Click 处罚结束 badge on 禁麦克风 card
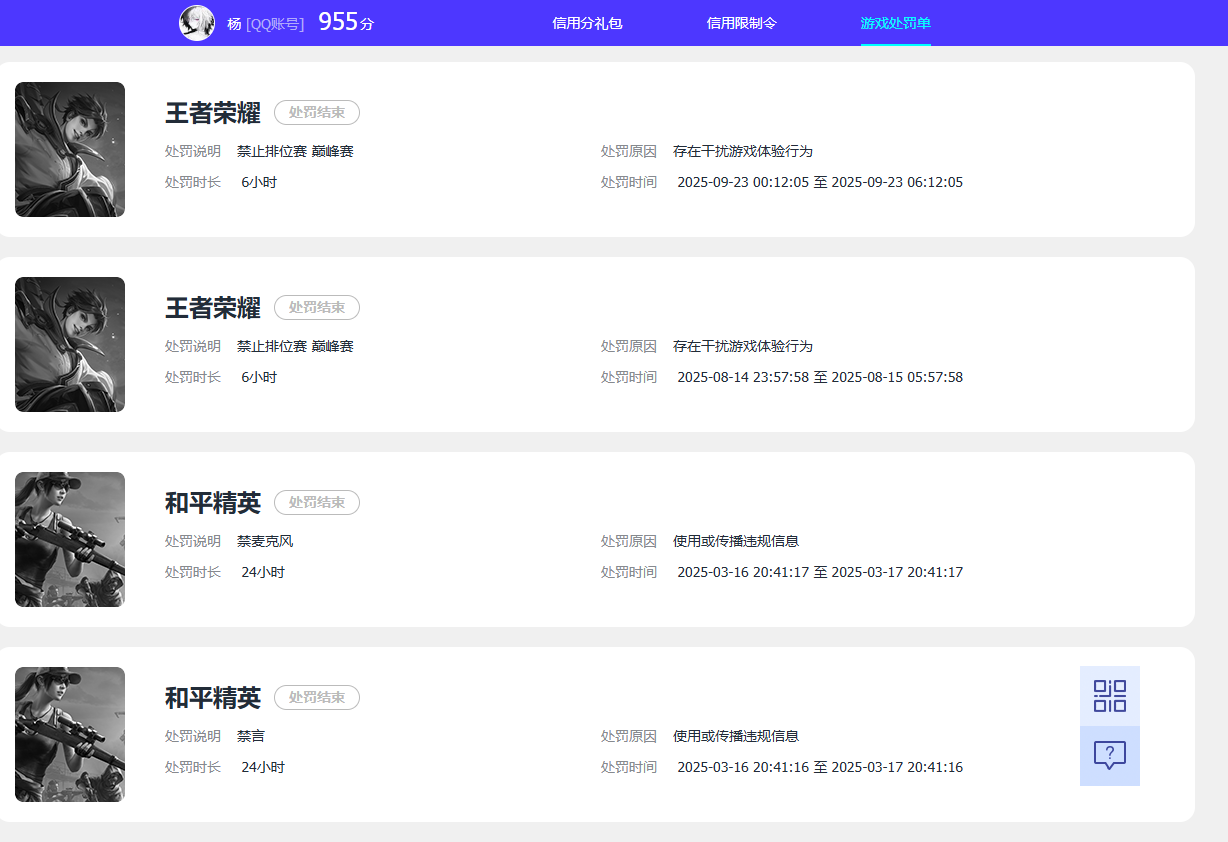This screenshot has width=1228, height=842. (317, 503)
